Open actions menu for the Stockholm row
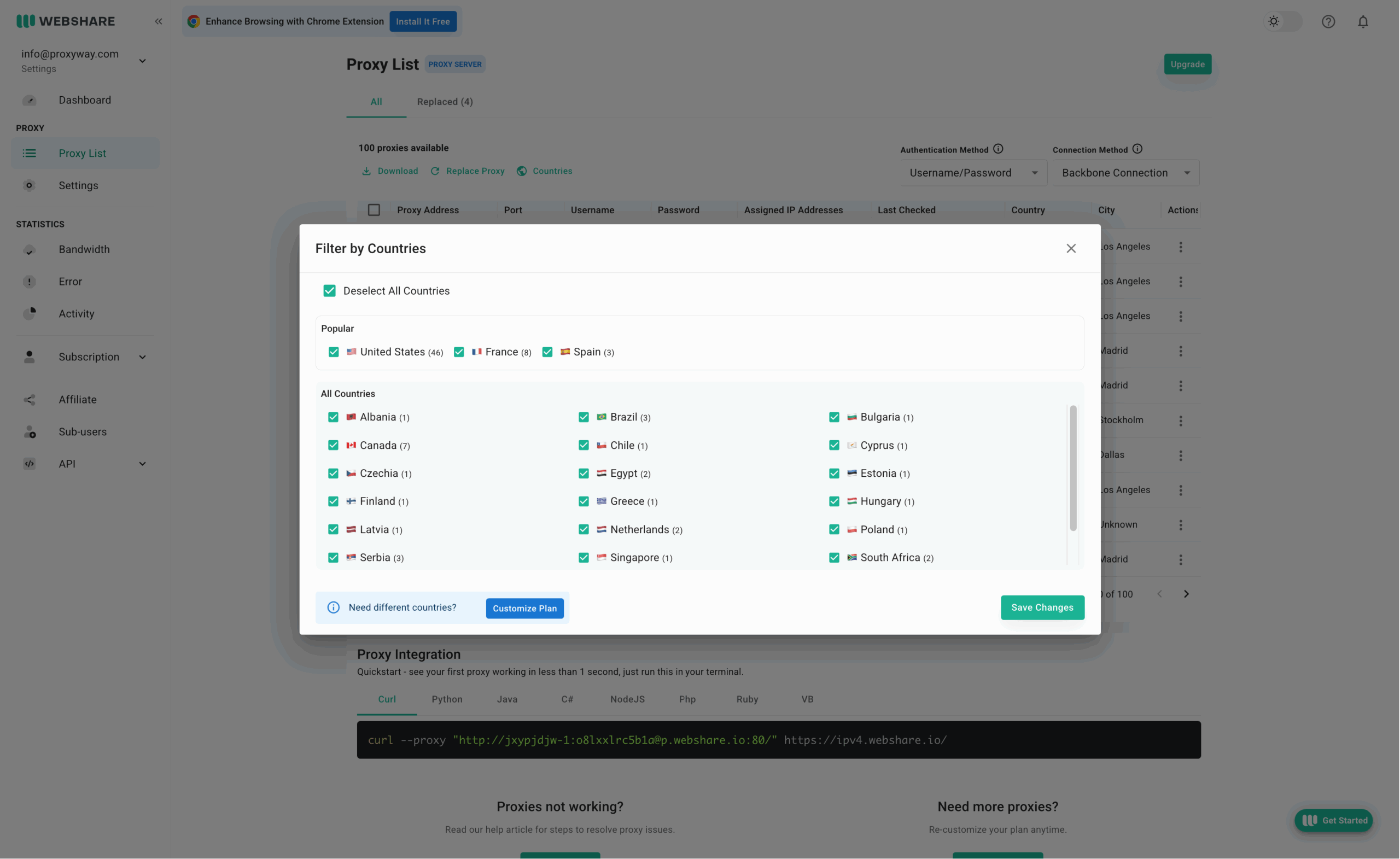1400x859 pixels. click(x=1181, y=421)
